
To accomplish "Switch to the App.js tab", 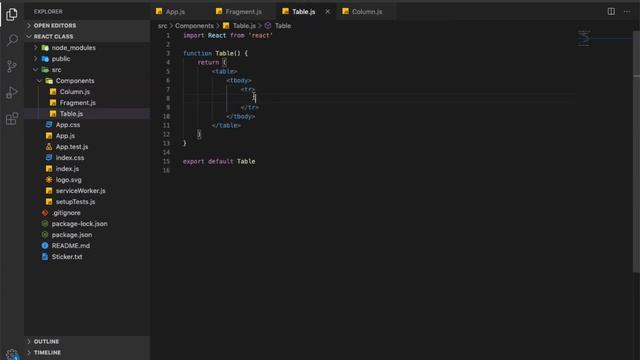I will (x=175, y=11).
